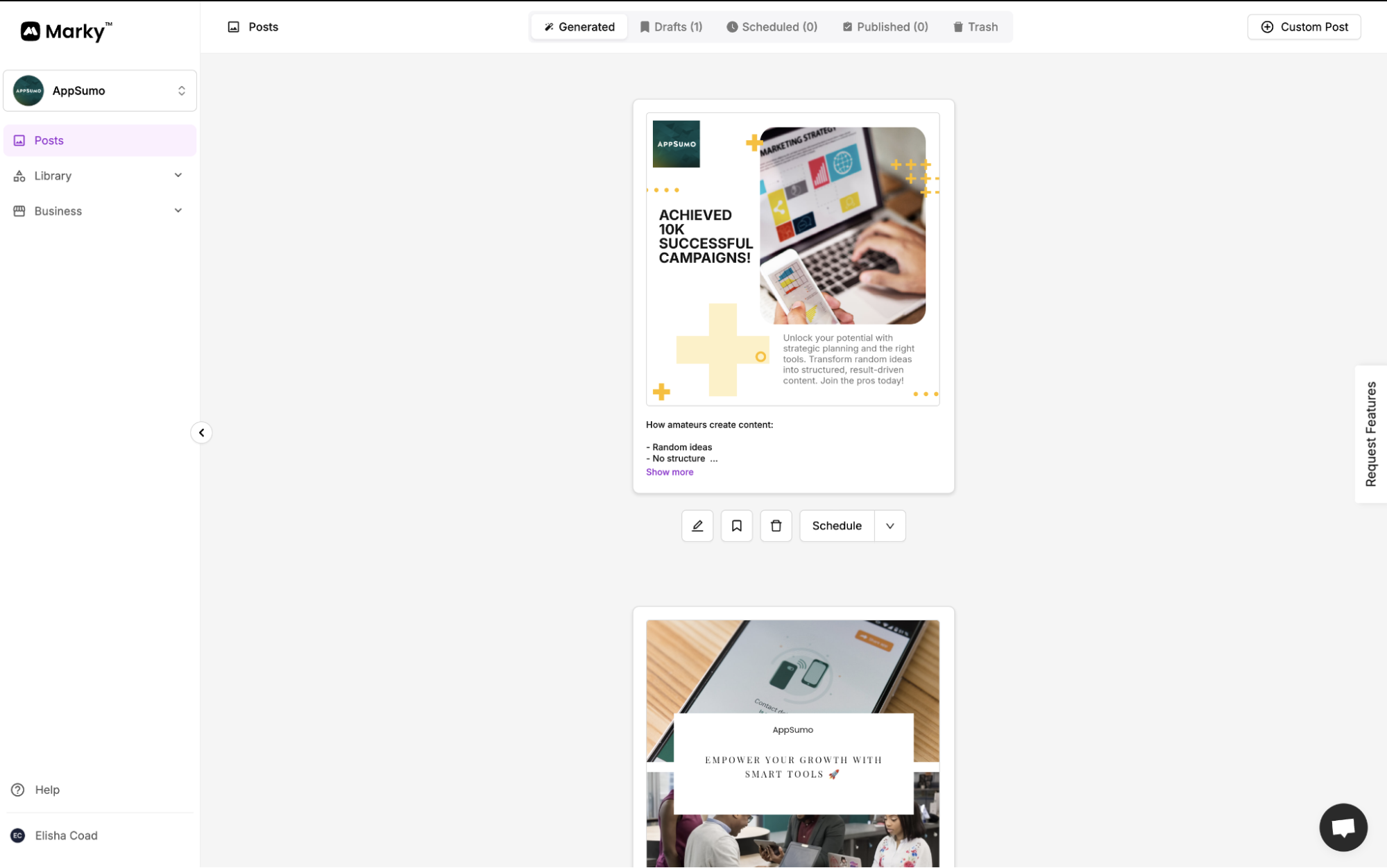Collapse the left sidebar panel
The image size is (1387, 868).
click(x=200, y=432)
